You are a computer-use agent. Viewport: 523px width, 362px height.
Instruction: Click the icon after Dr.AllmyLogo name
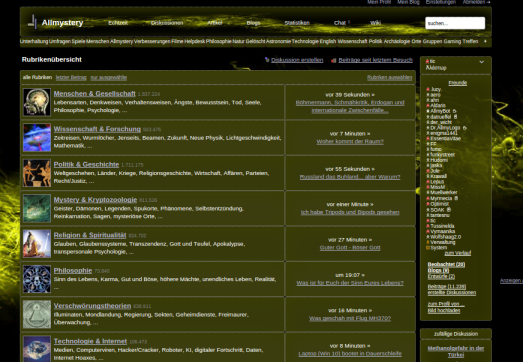pyautogui.click(x=464, y=128)
